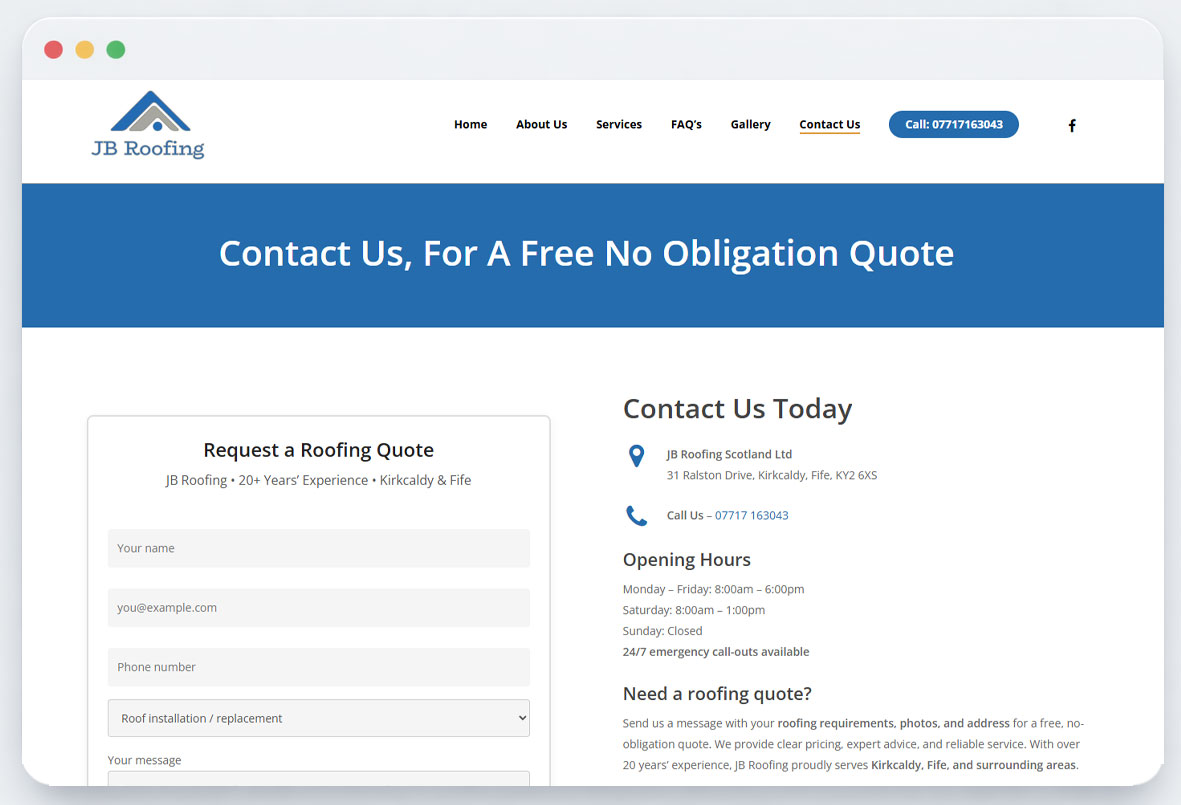This screenshot has height=805, width=1181.
Task: Navigate to Services in the navbar
Action: 619,125
